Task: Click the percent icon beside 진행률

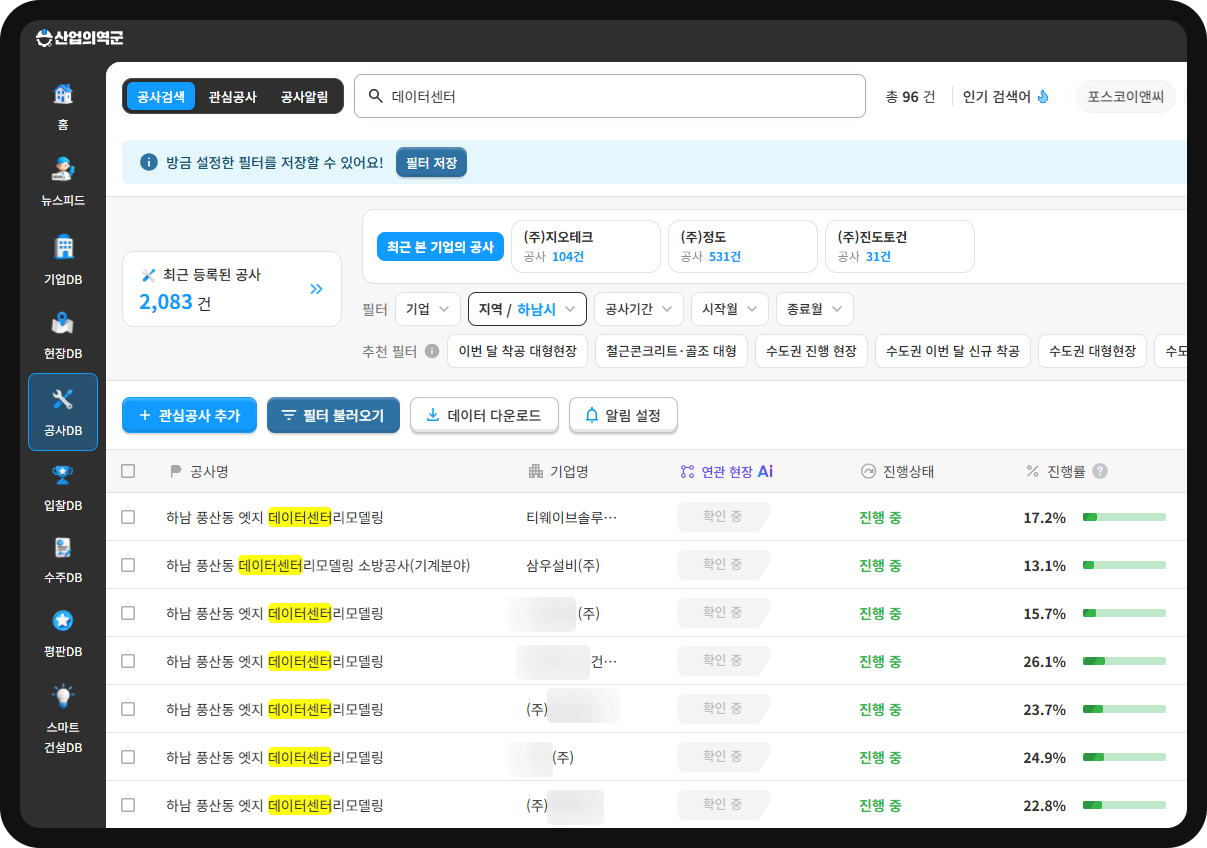Action: (x=1033, y=471)
